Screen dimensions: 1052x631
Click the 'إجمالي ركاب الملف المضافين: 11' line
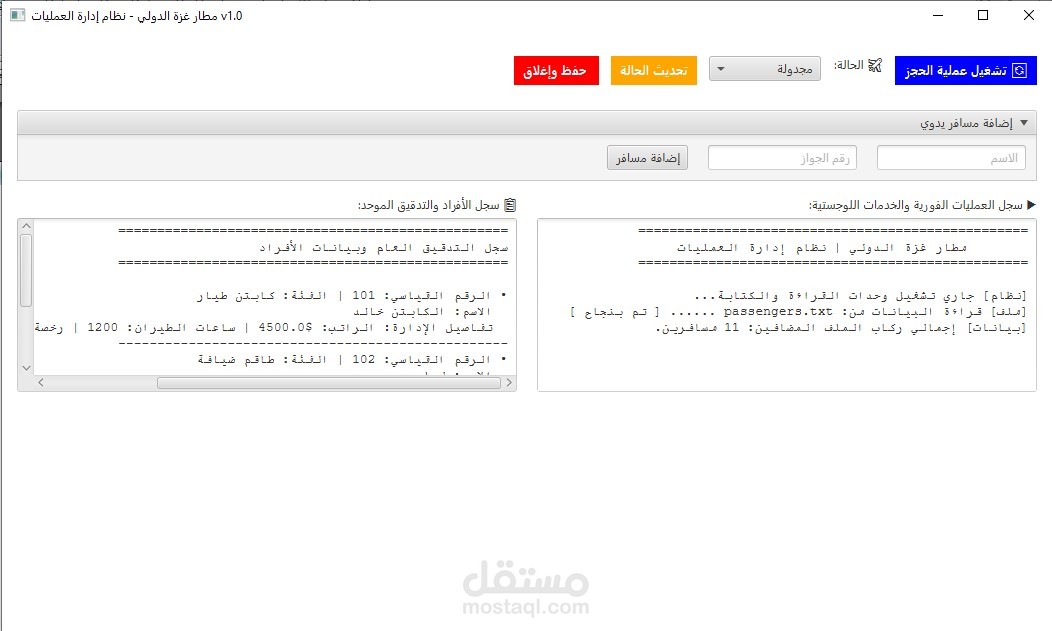click(841, 328)
